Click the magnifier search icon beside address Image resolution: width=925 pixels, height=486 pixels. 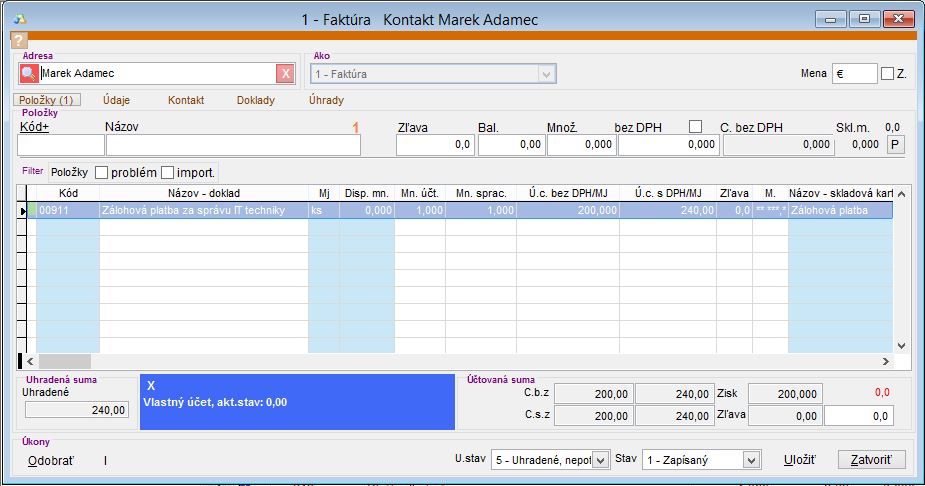(x=29, y=74)
